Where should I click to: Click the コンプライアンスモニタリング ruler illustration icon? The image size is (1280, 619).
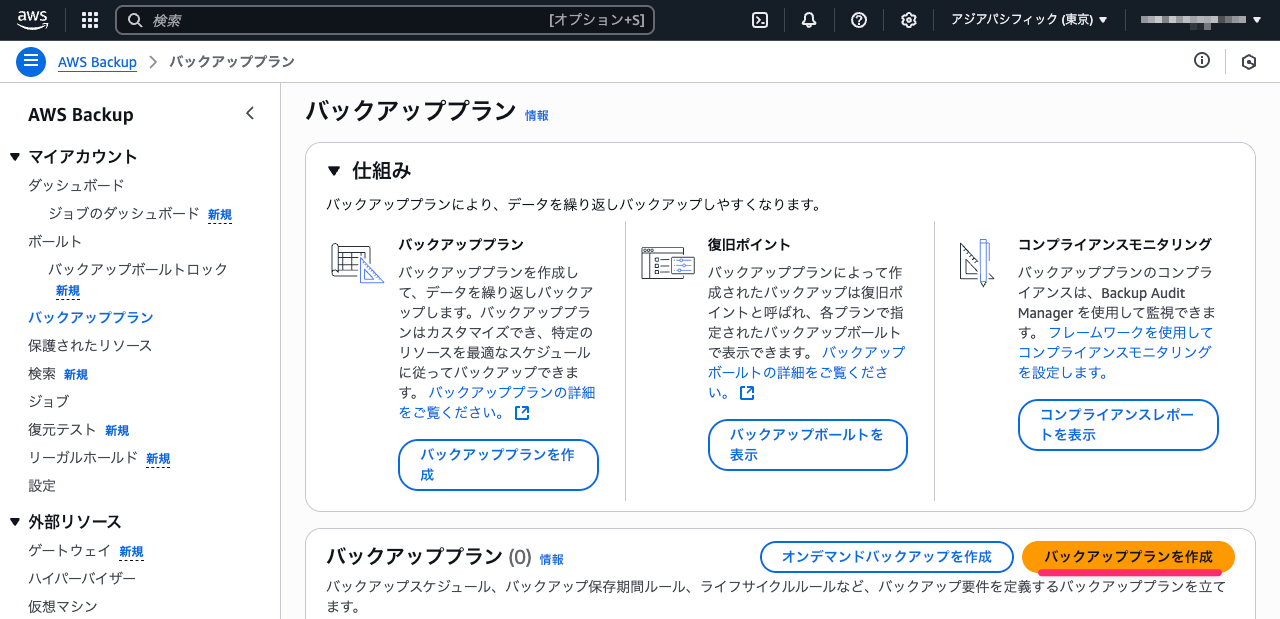tap(975, 263)
